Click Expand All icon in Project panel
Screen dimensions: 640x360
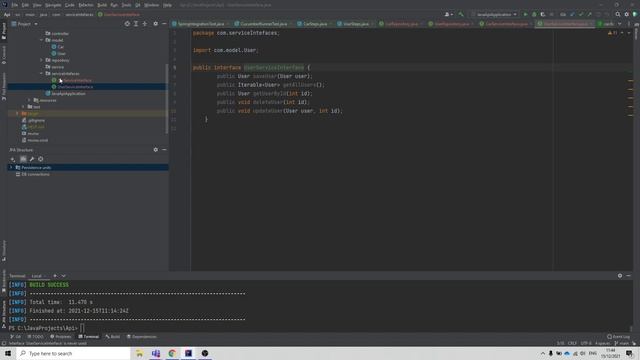pos(136,24)
